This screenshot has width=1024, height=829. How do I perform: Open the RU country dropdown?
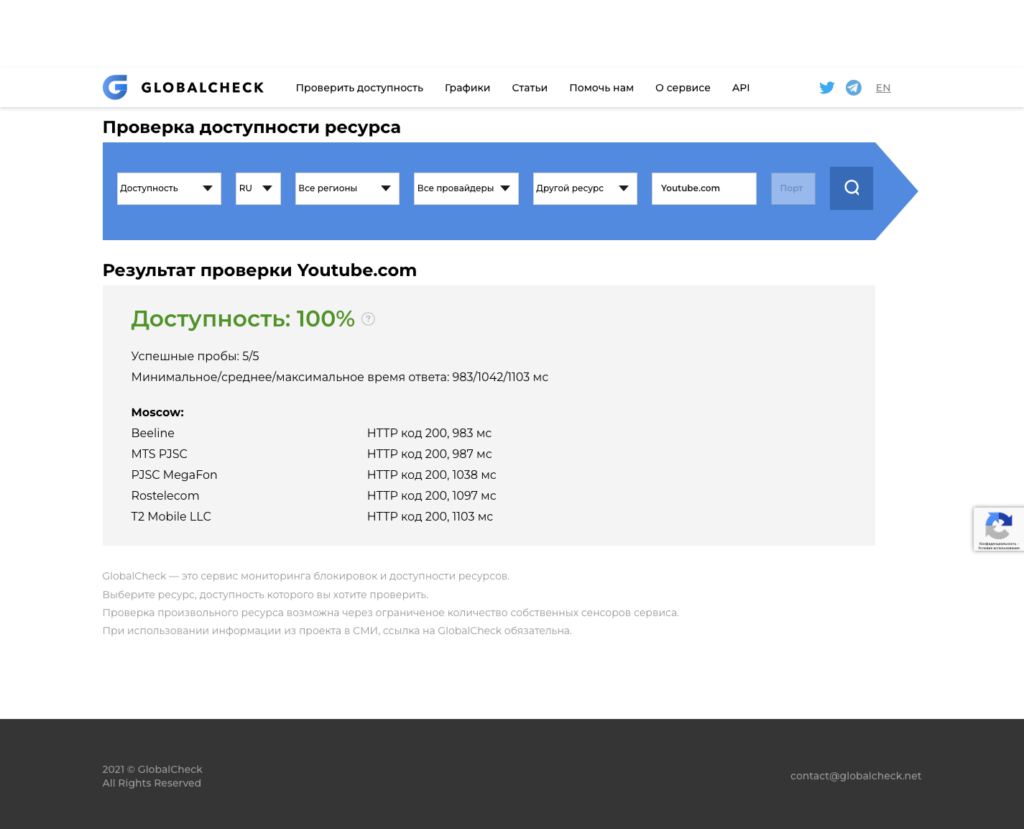click(x=258, y=188)
